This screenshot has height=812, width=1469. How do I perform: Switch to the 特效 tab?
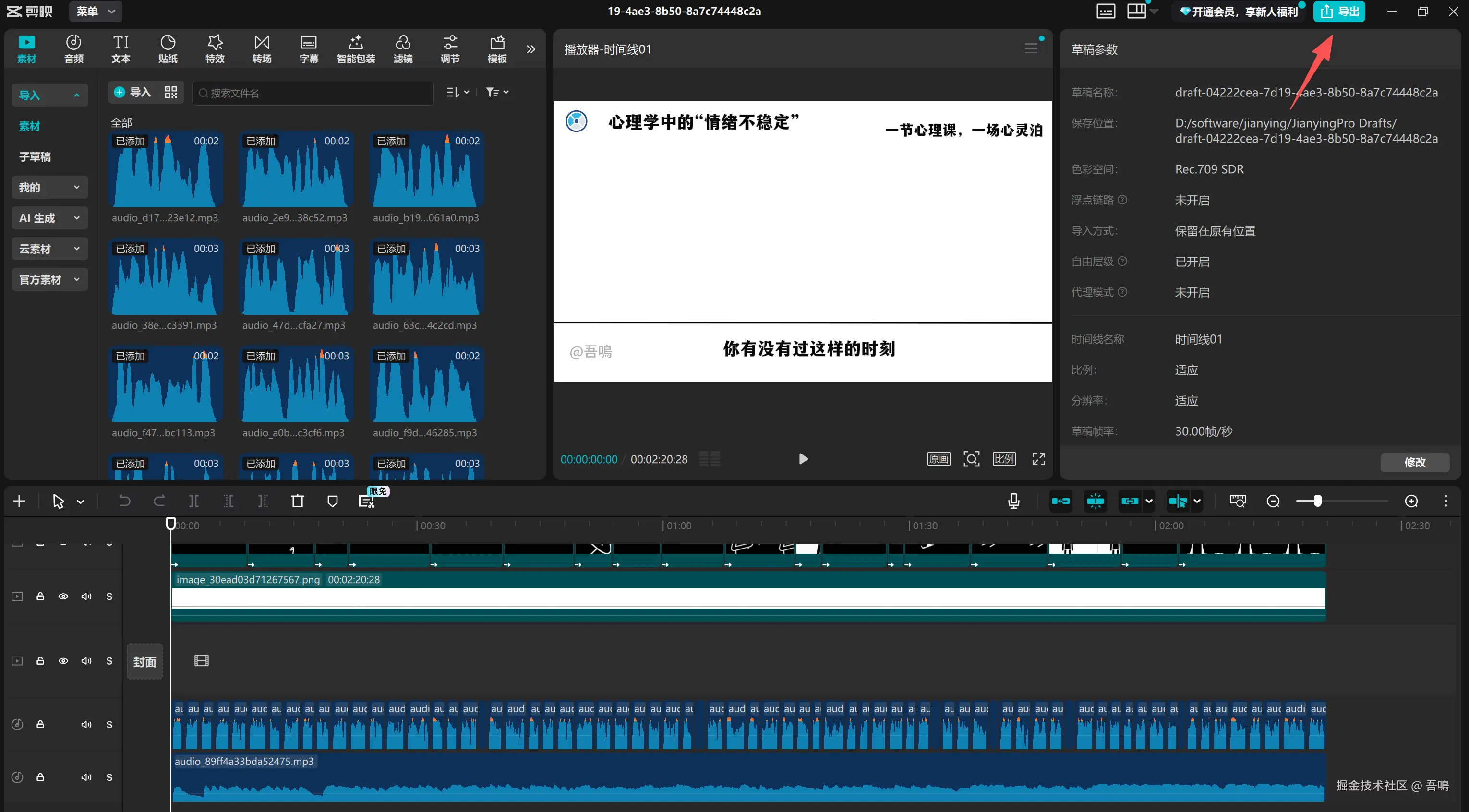[x=215, y=48]
